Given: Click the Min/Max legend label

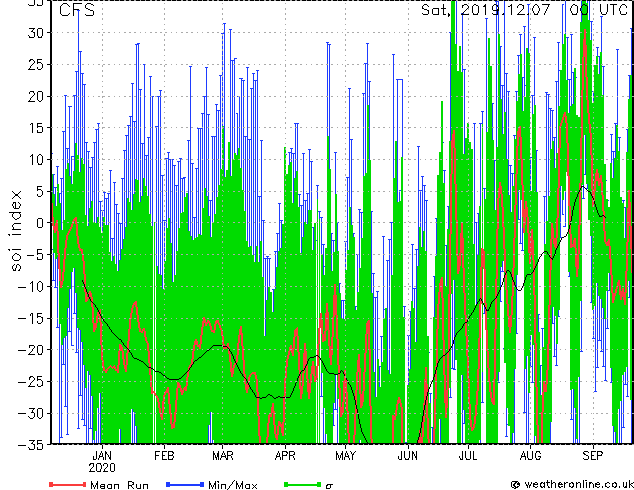Looking at the screenshot, I should coord(232,485).
